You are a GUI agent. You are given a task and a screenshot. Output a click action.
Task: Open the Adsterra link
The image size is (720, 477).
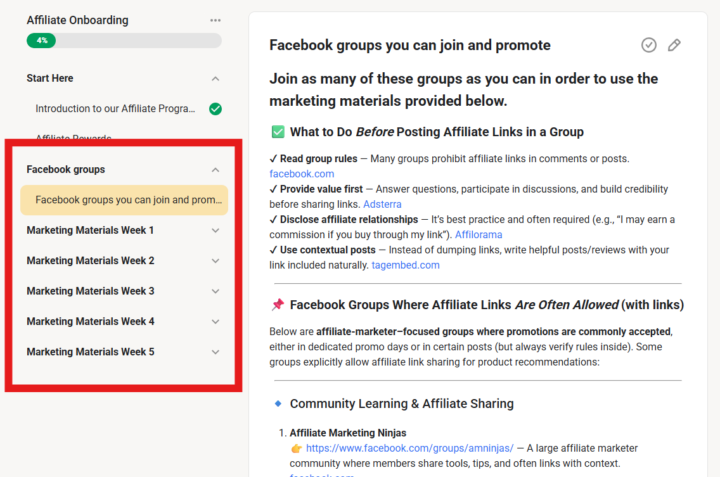[382, 204]
